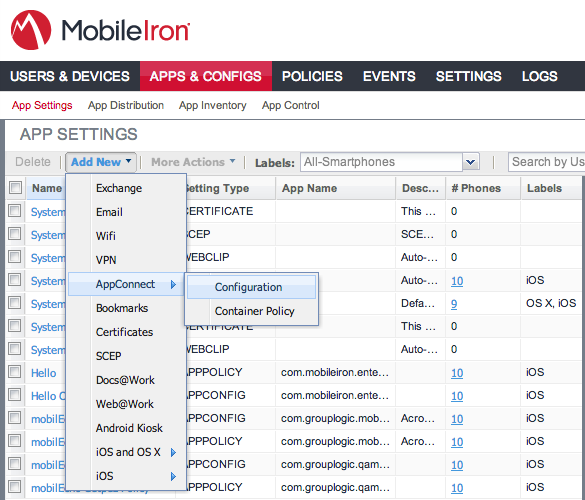Check the com.grouplogic.mob APPCONFIG row checkbox

tap(15, 418)
